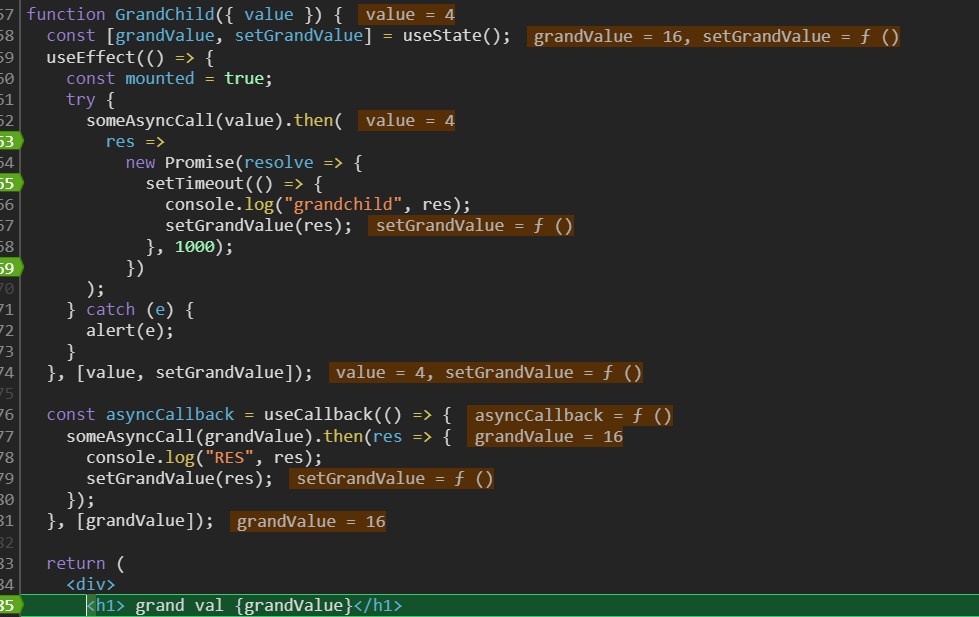Click the 'res =>' arrow parameter line
Screen dimensions: 979x617
coord(135,142)
